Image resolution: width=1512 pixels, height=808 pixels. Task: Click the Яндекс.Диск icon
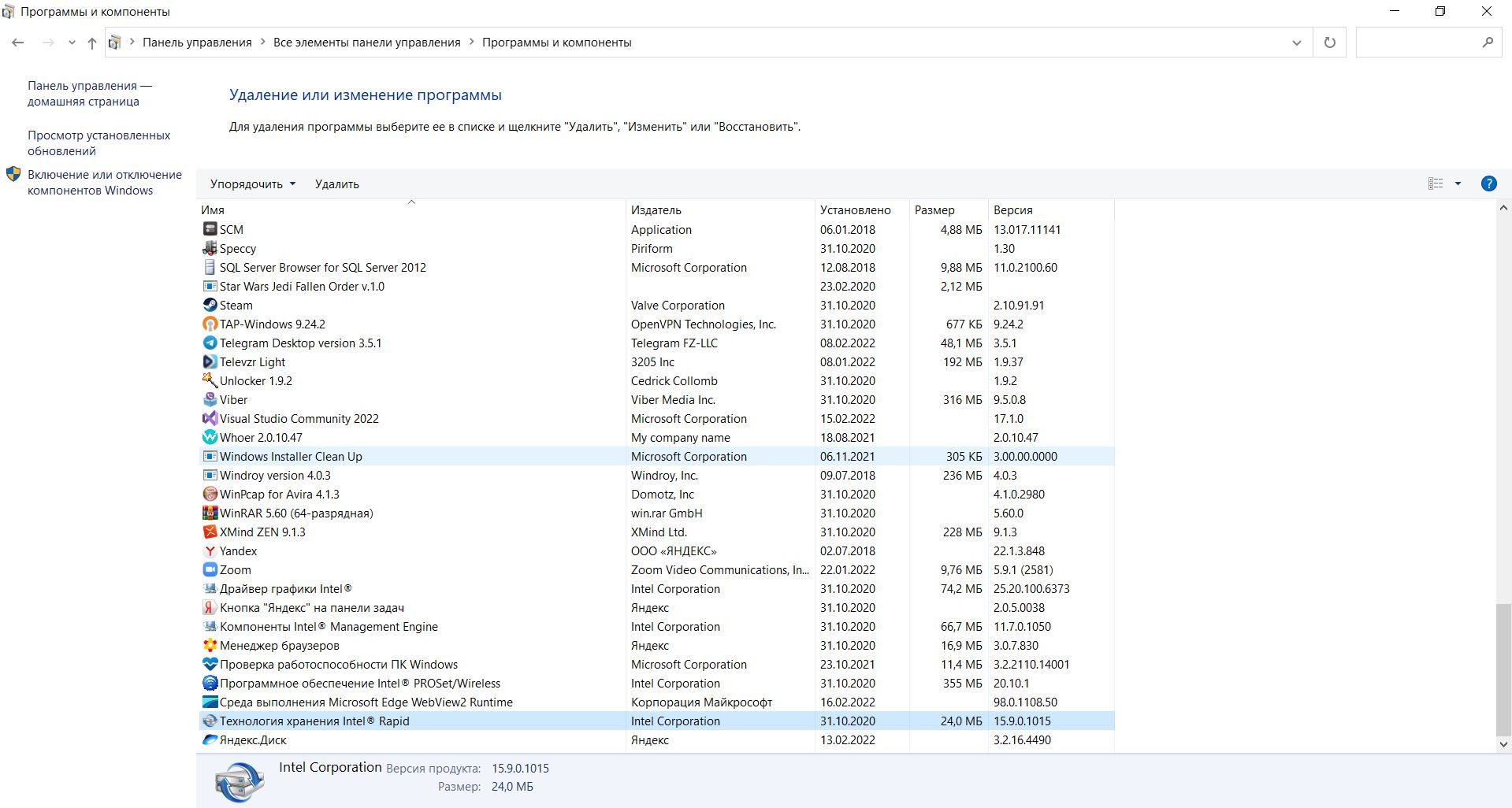[210, 739]
